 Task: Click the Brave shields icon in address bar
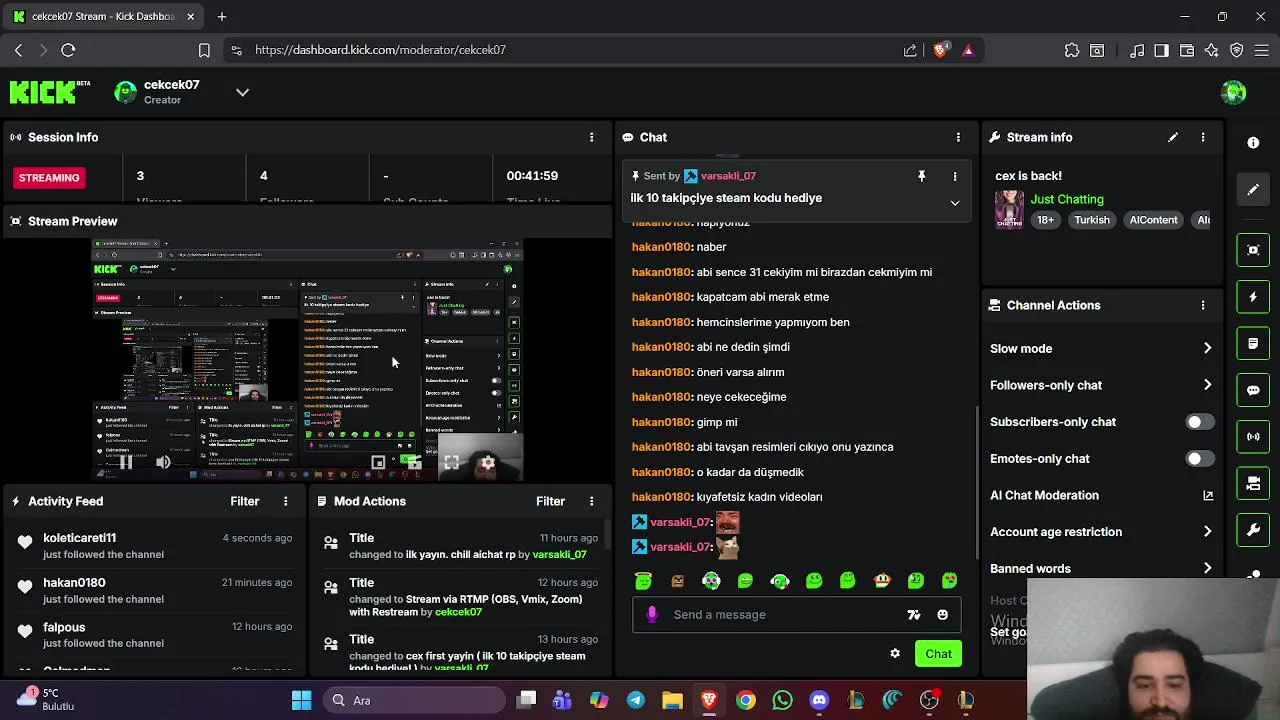click(x=940, y=50)
